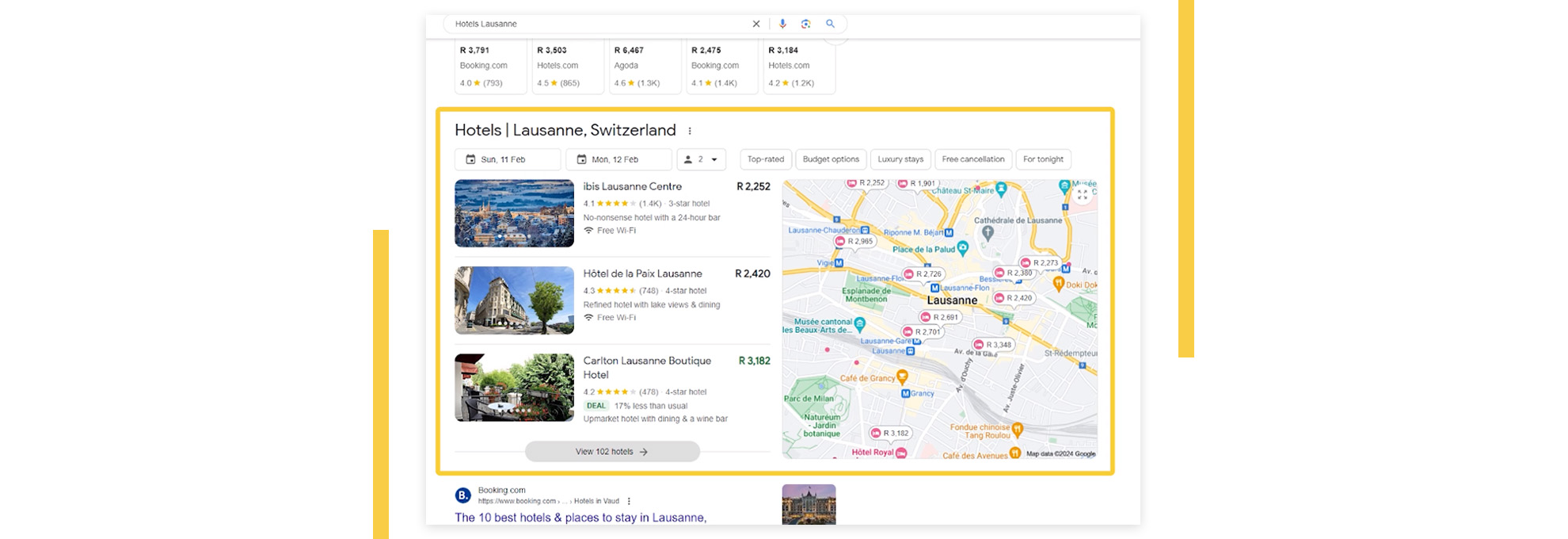Click the R 2,252 ibis price

click(x=753, y=186)
